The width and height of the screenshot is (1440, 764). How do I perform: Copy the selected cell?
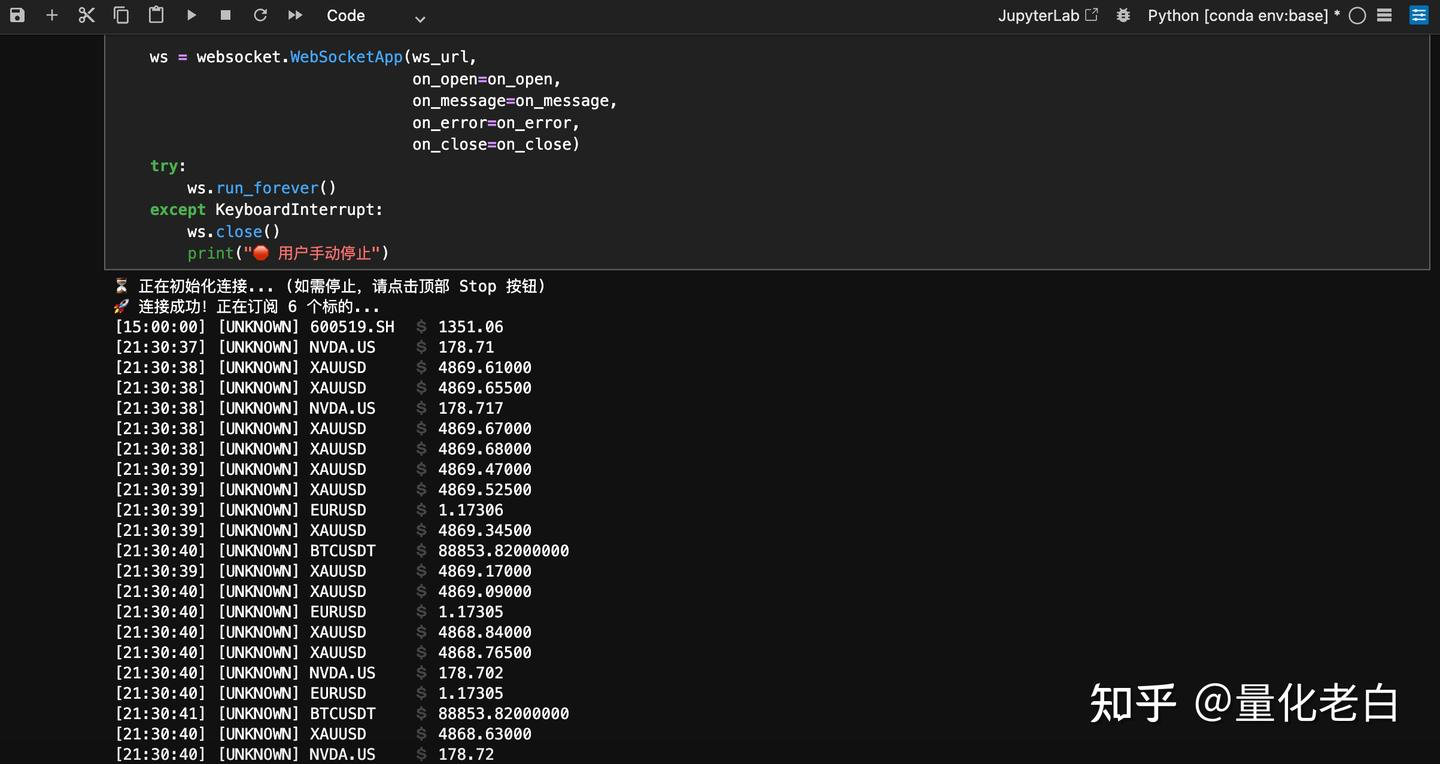point(121,15)
